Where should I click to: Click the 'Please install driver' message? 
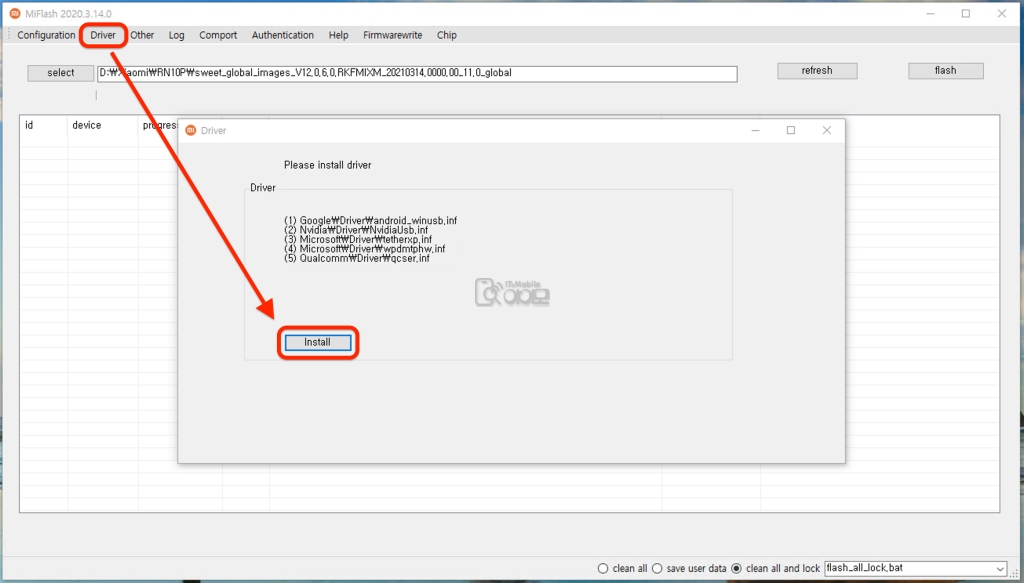point(327,165)
